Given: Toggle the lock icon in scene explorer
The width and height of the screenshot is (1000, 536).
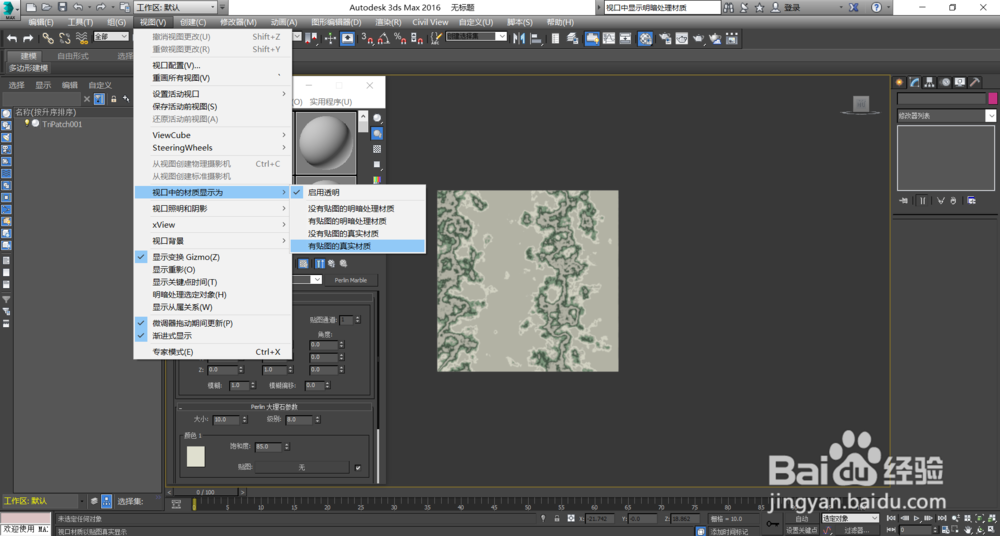Looking at the screenshot, I should [x=114, y=99].
